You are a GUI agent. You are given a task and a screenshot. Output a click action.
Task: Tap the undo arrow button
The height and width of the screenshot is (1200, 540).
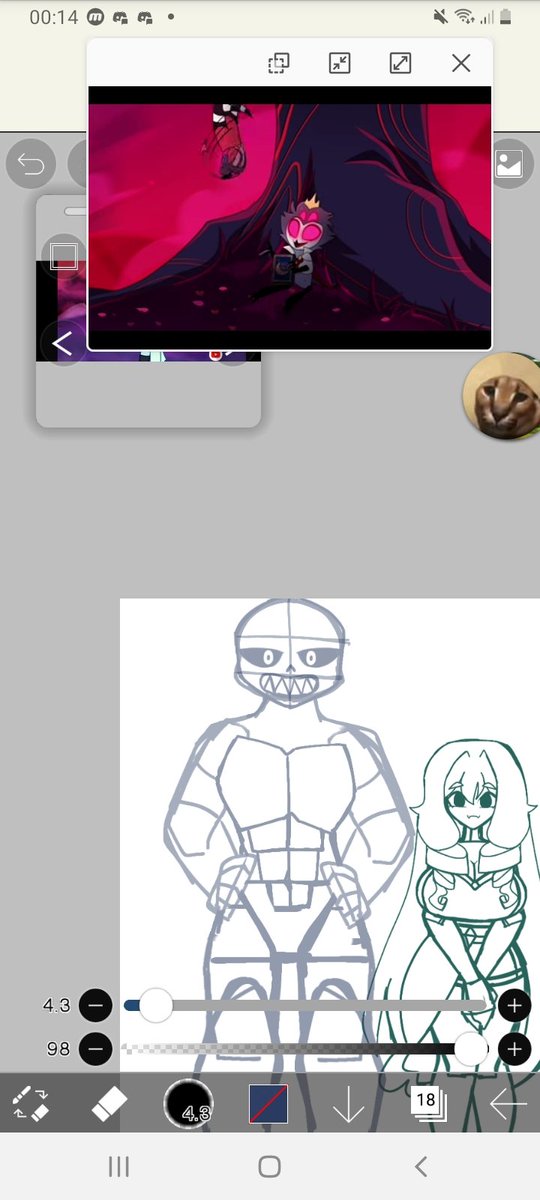coord(31,164)
